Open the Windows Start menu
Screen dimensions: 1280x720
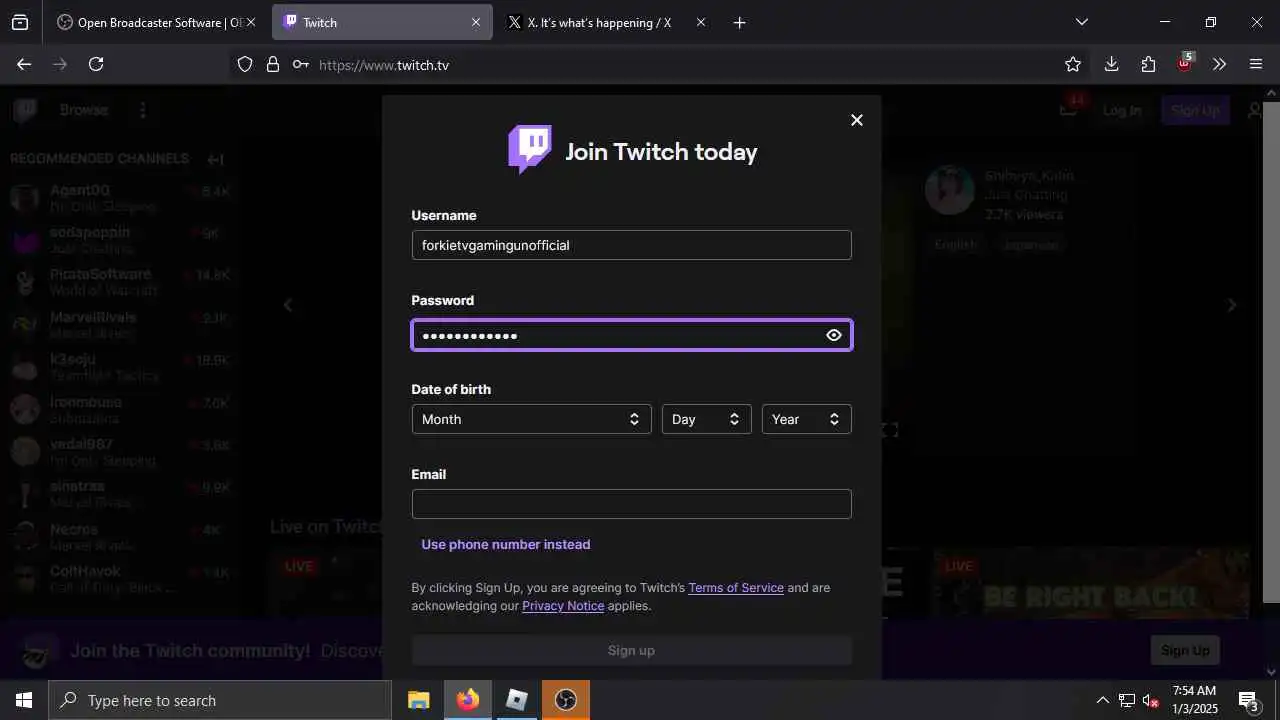pyautogui.click(x=24, y=700)
